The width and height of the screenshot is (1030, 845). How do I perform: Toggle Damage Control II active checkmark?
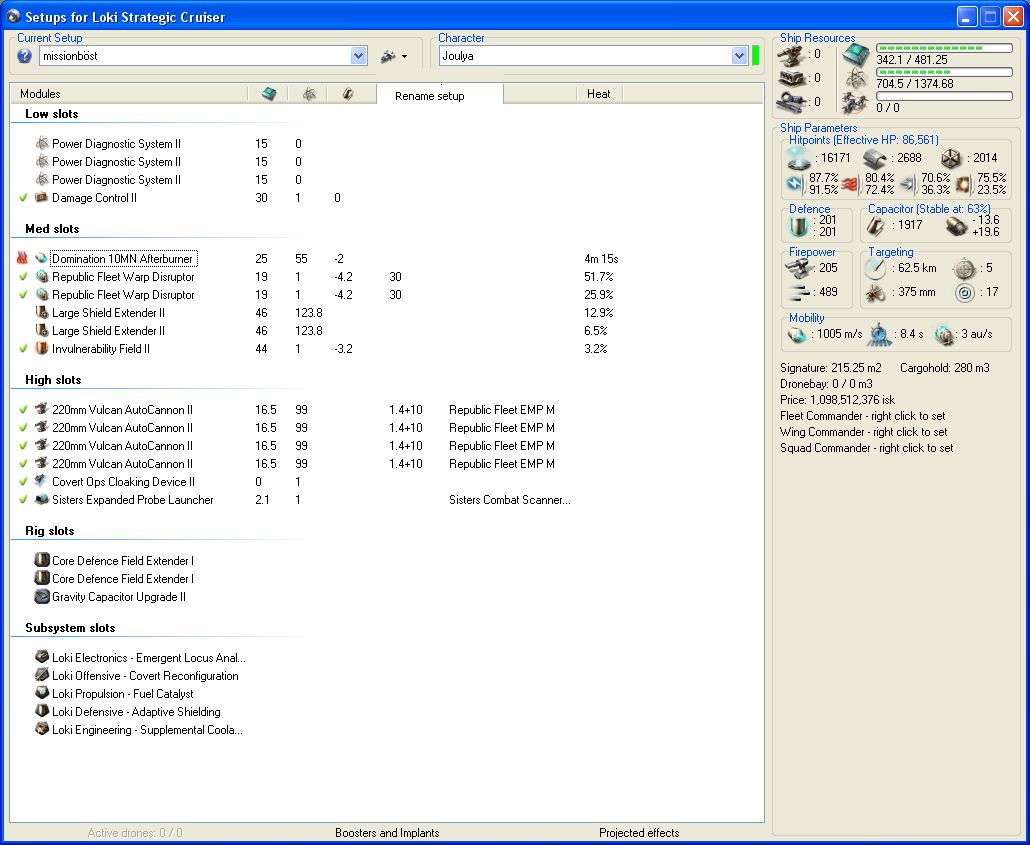click(x=24, y=198)
